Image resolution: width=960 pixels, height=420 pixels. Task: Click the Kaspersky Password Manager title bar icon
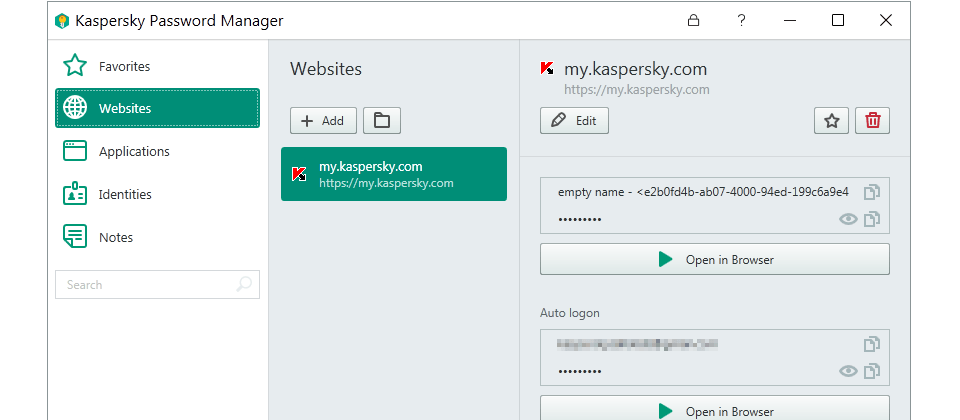tap(61, 21)
